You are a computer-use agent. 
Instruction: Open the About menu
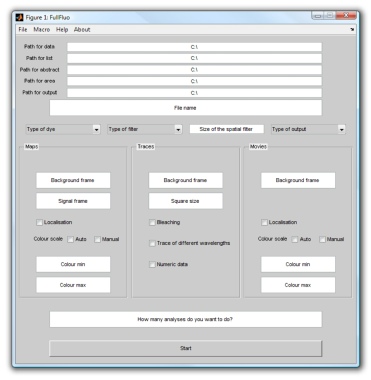(82, 30)
